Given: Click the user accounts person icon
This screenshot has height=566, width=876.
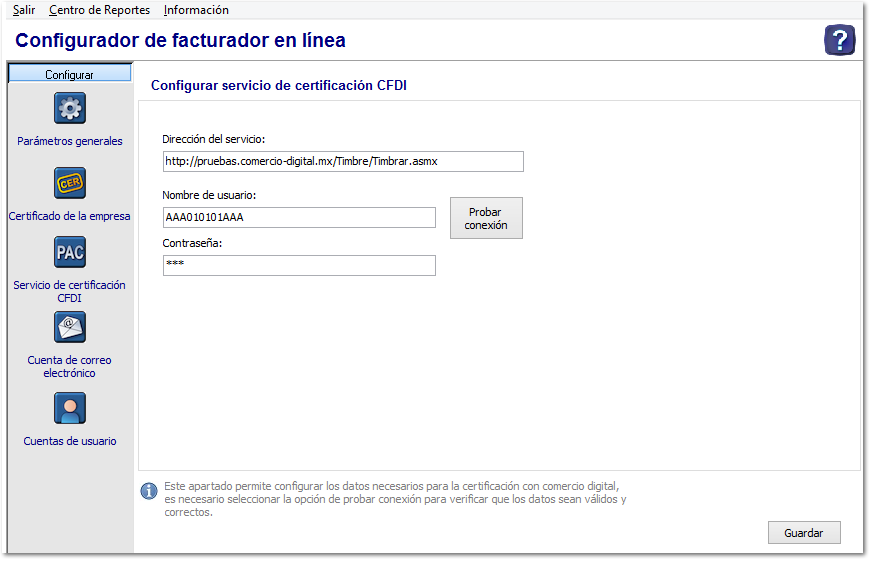Looking at the screenshot, I should (x=70, y=408).
